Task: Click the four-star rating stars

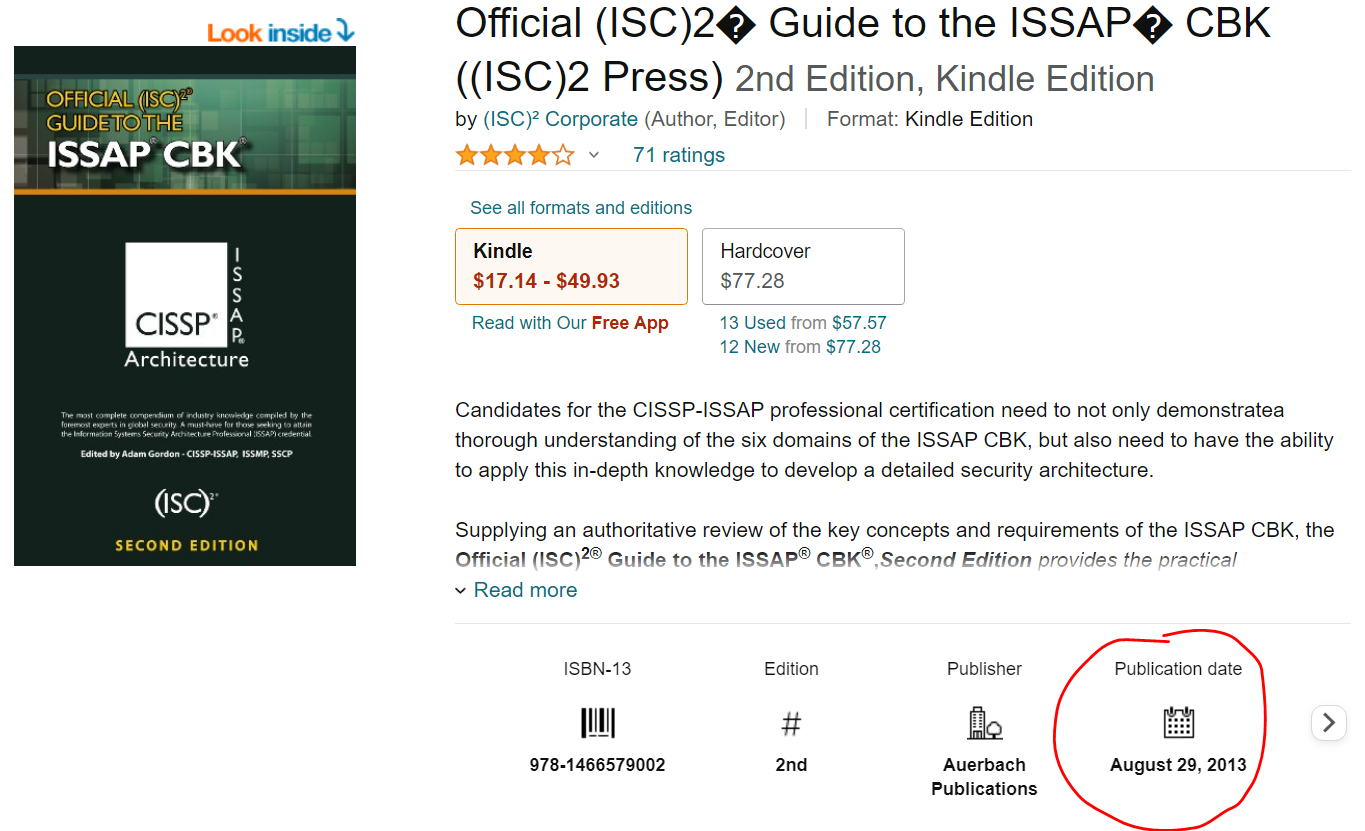Action: 514,155
